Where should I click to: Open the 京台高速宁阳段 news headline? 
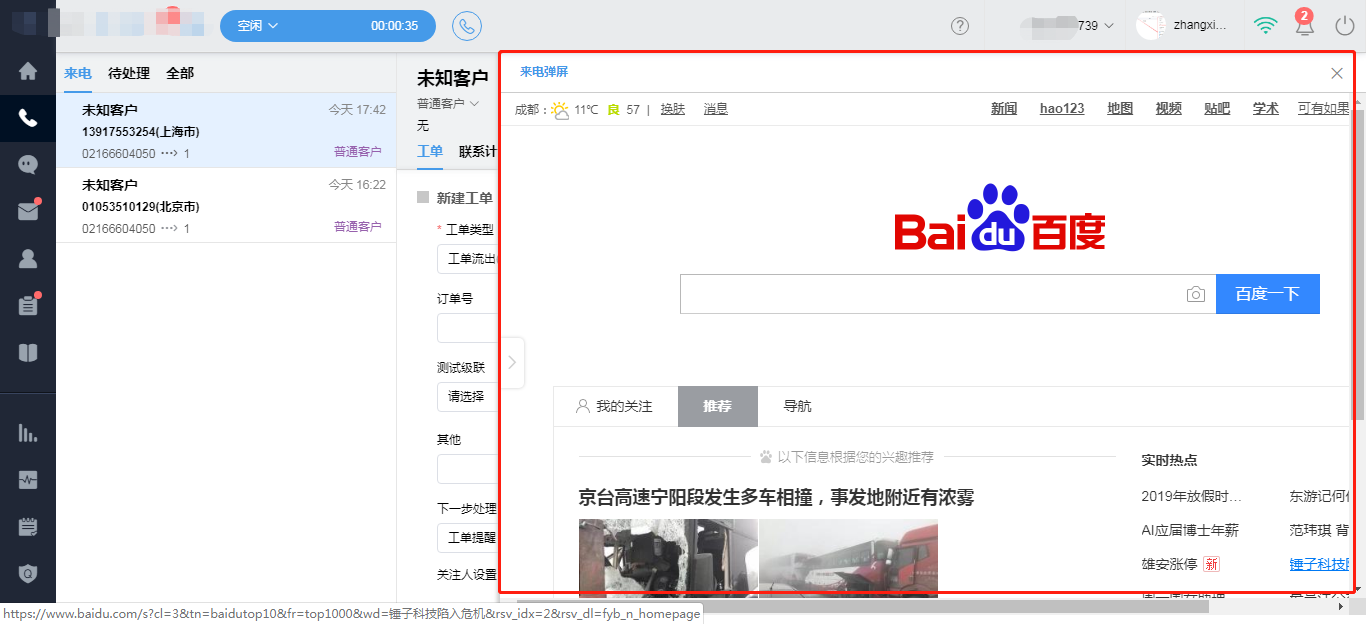776,497
